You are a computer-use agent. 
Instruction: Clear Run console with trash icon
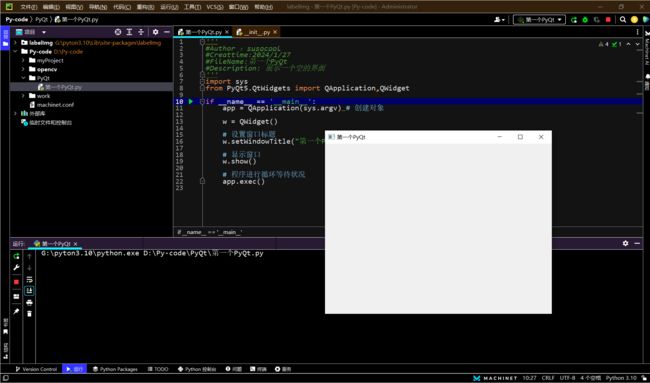[29, 314]
